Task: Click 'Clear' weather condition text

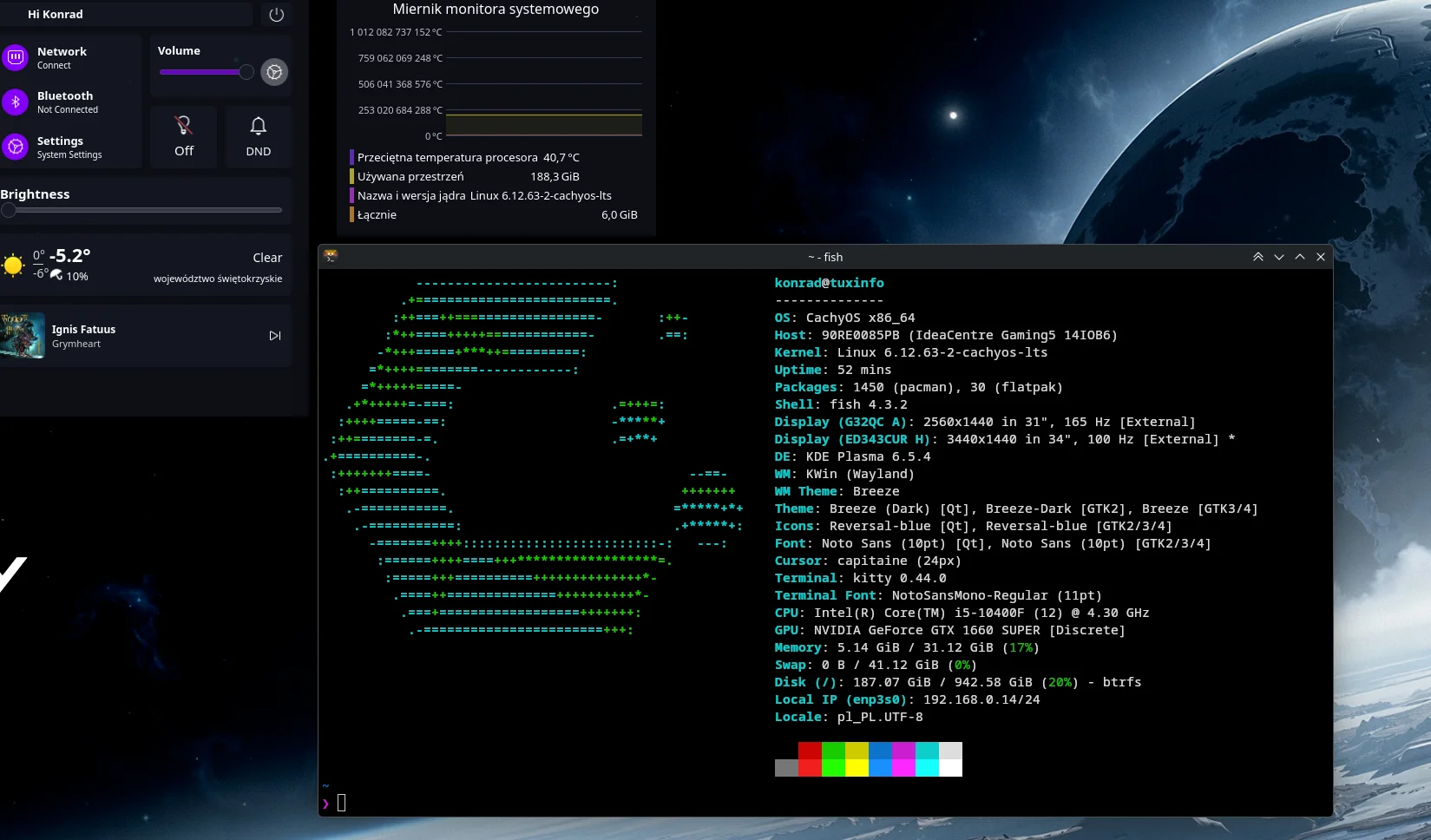Action: [267, 258]
